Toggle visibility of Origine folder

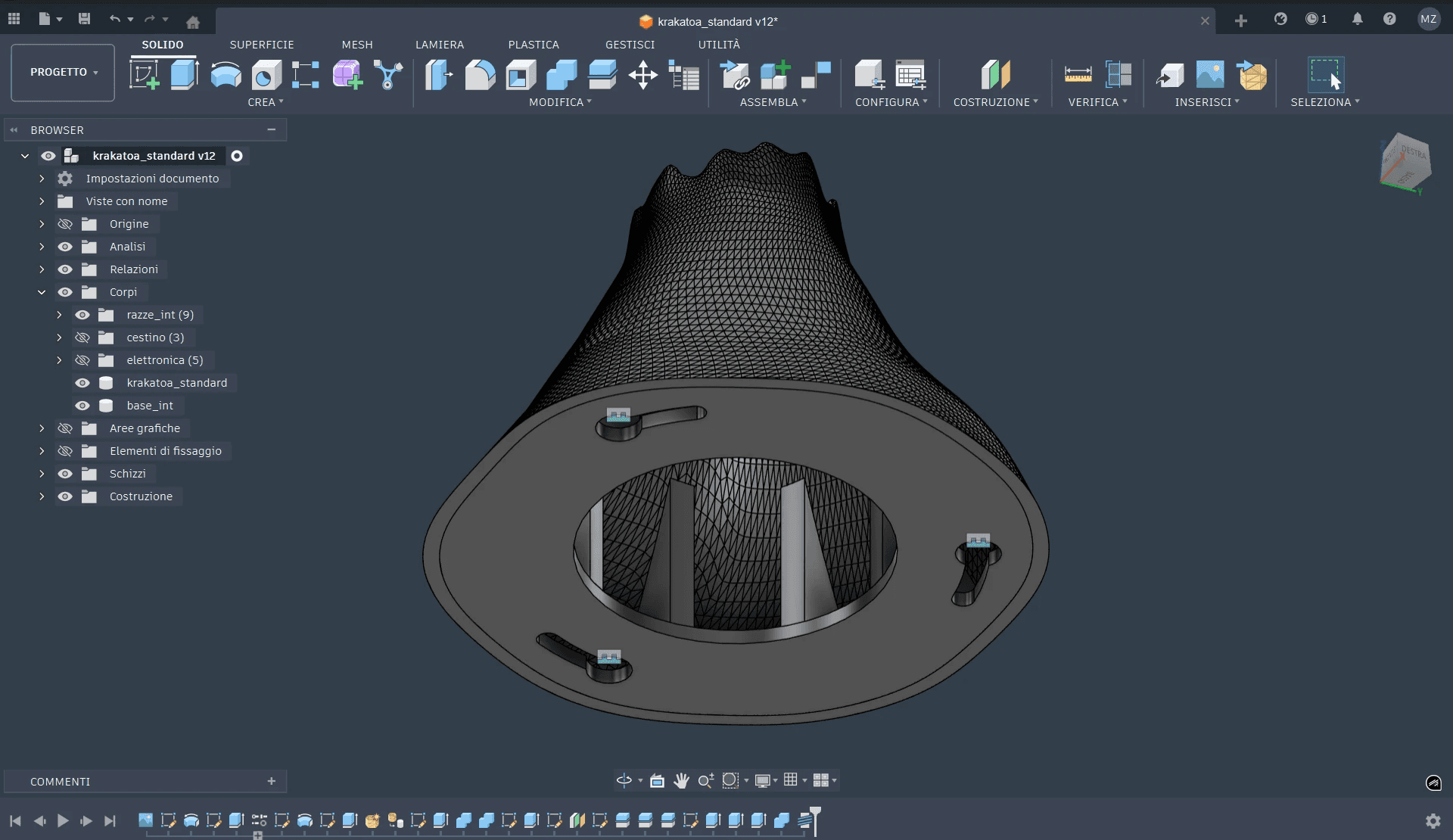tap(65, 224)
